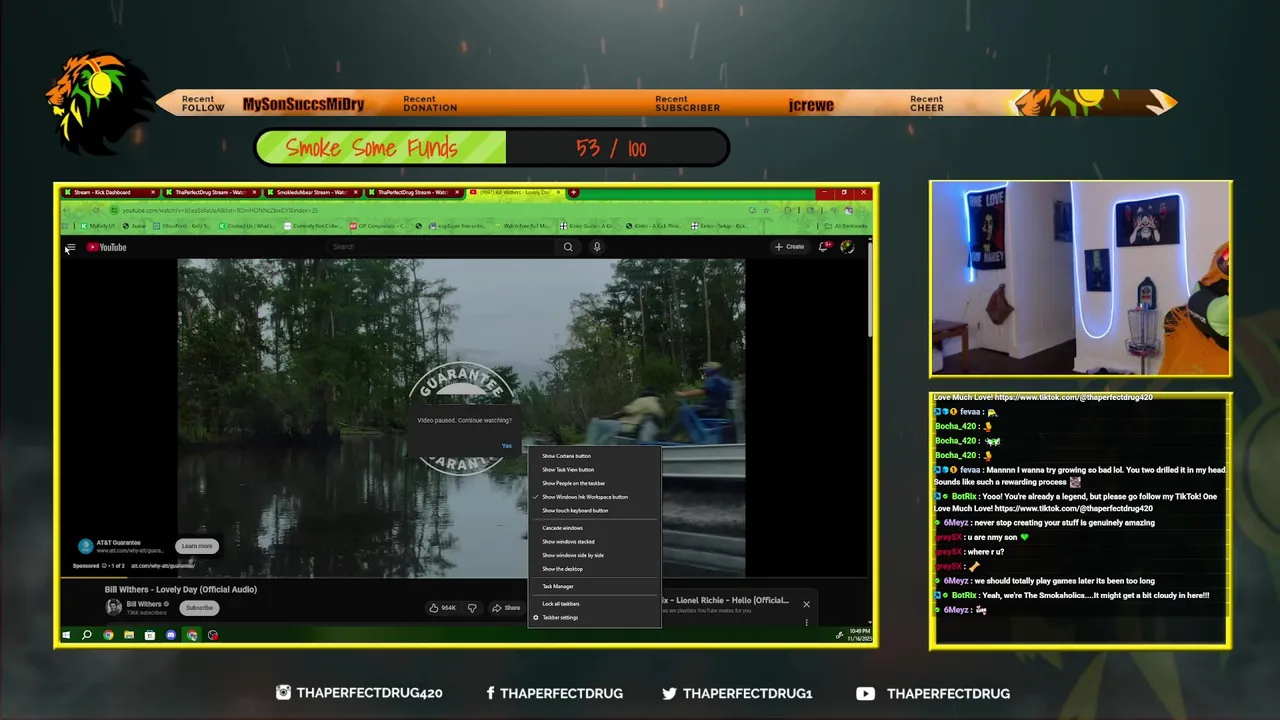Uncheck Show Windows Ink Workspace button
The height and width of the screenshot is (720, 1280).
tap(594, 497)
